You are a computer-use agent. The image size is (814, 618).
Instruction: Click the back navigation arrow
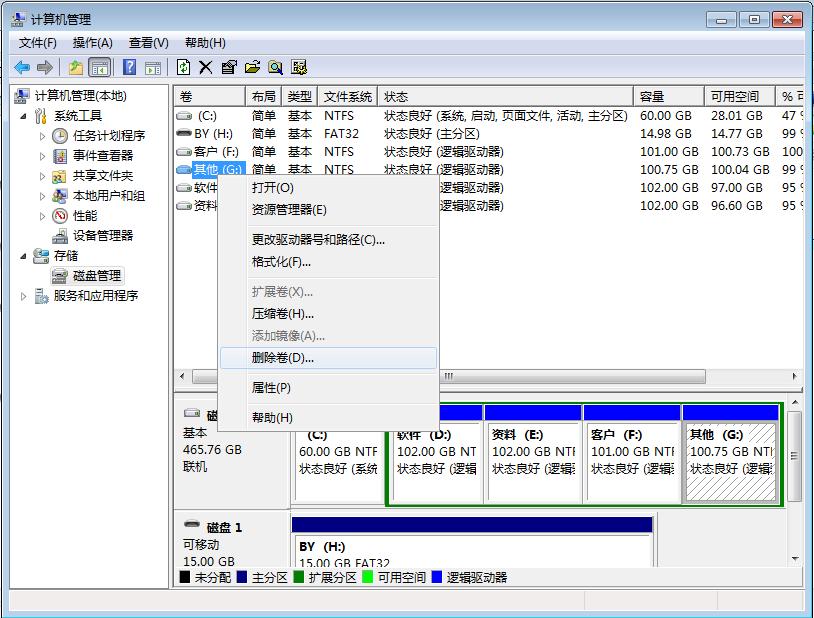tap(22, 67)
